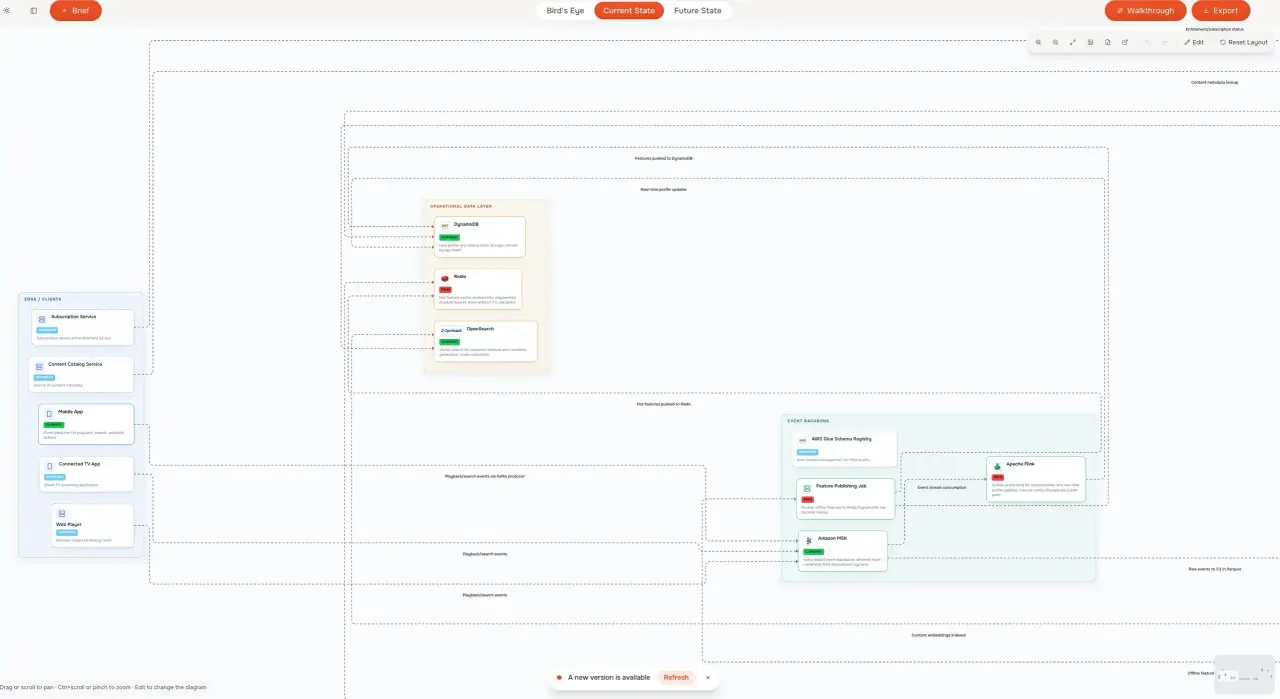
Task: Click the grid layout icon in the toolbar
Action: click(1090, 42)
